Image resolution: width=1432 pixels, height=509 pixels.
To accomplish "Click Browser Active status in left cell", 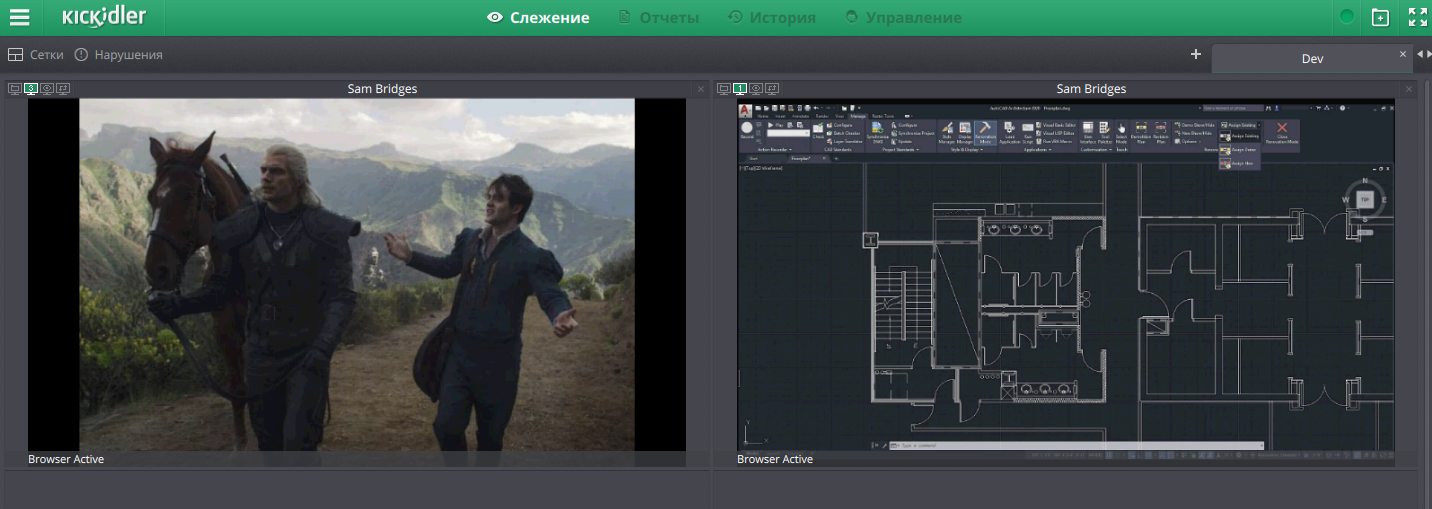I will click(x=66, y=459).
